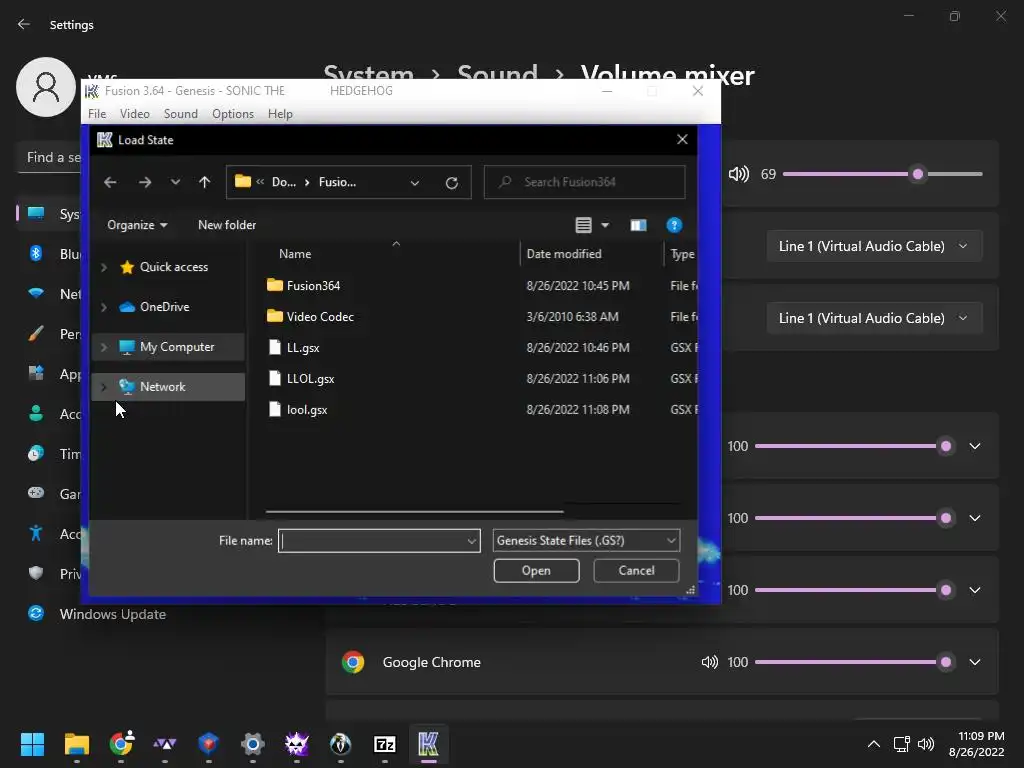Open Personalization brush icon in sidebar
The width and height of the screenshot is (1024, 768).
point(36,334)
